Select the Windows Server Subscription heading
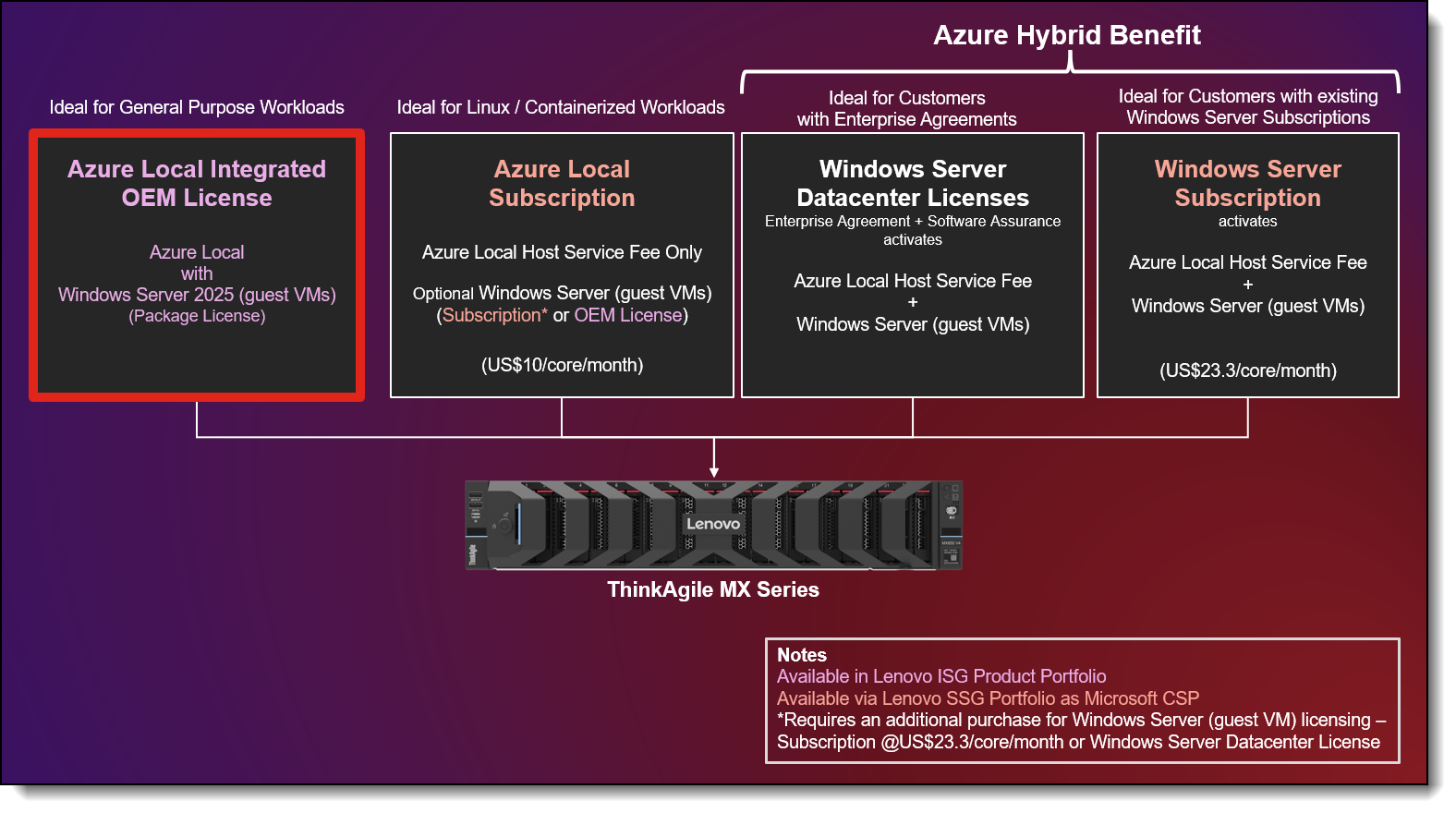This screenshot has width=1456, height=813. (1247, 183)
